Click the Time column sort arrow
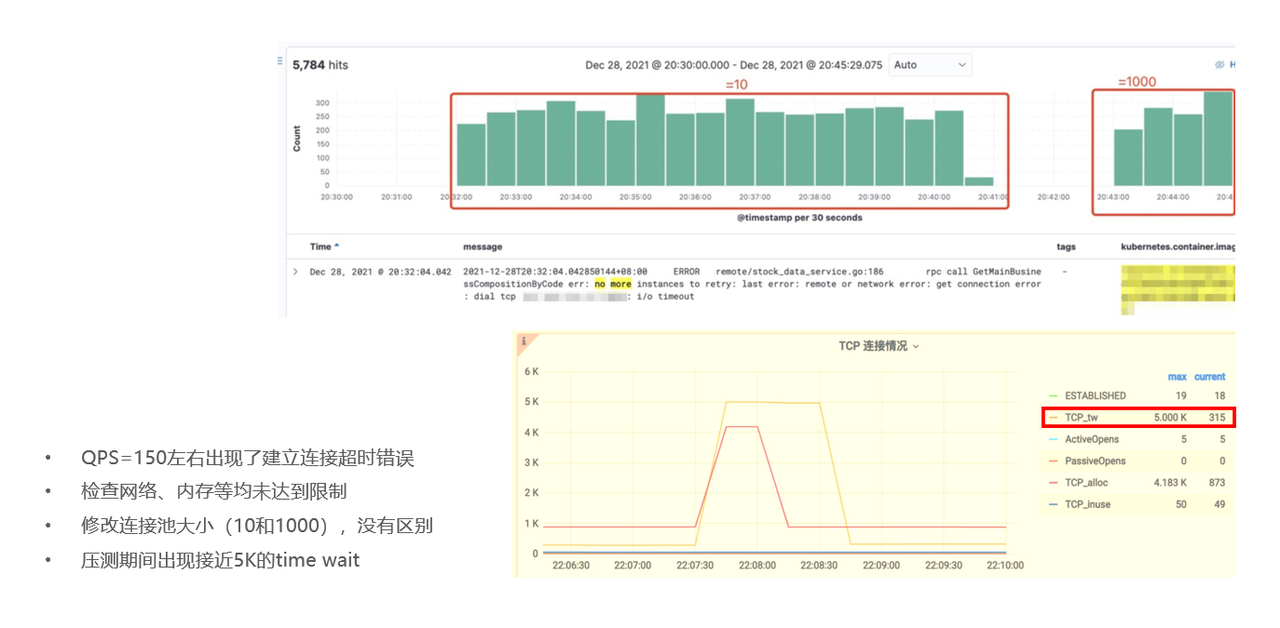Screen dimensions: 1280x628 (337, 246)
